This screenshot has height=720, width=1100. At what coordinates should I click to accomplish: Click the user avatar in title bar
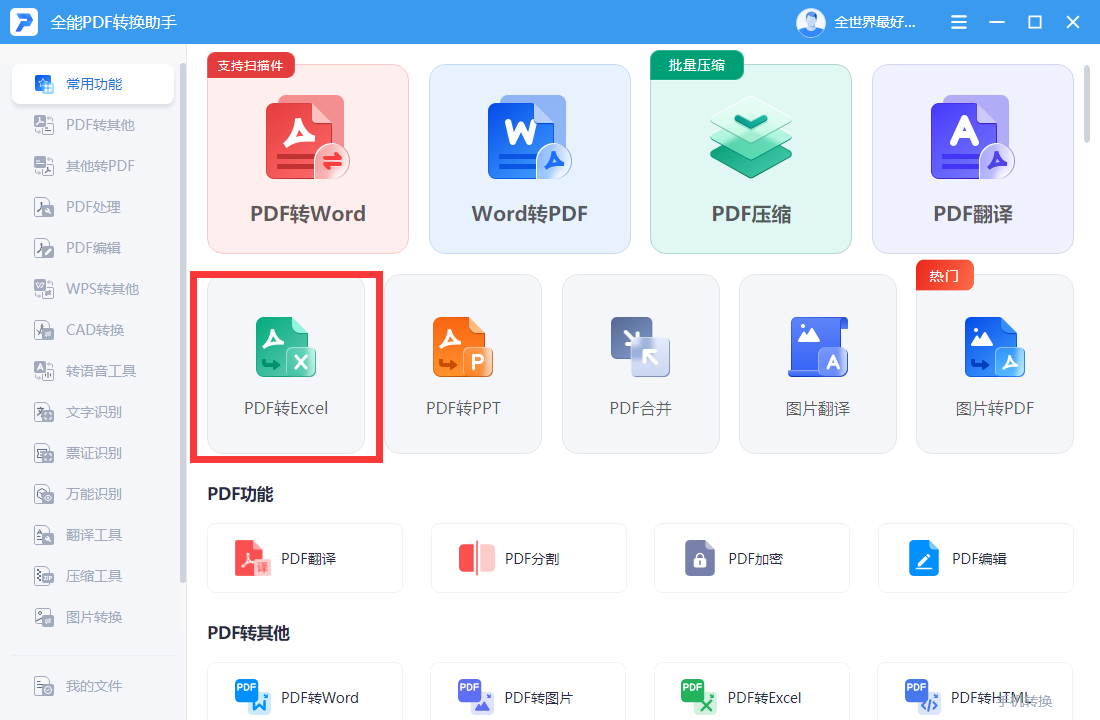tap(810, 22)
